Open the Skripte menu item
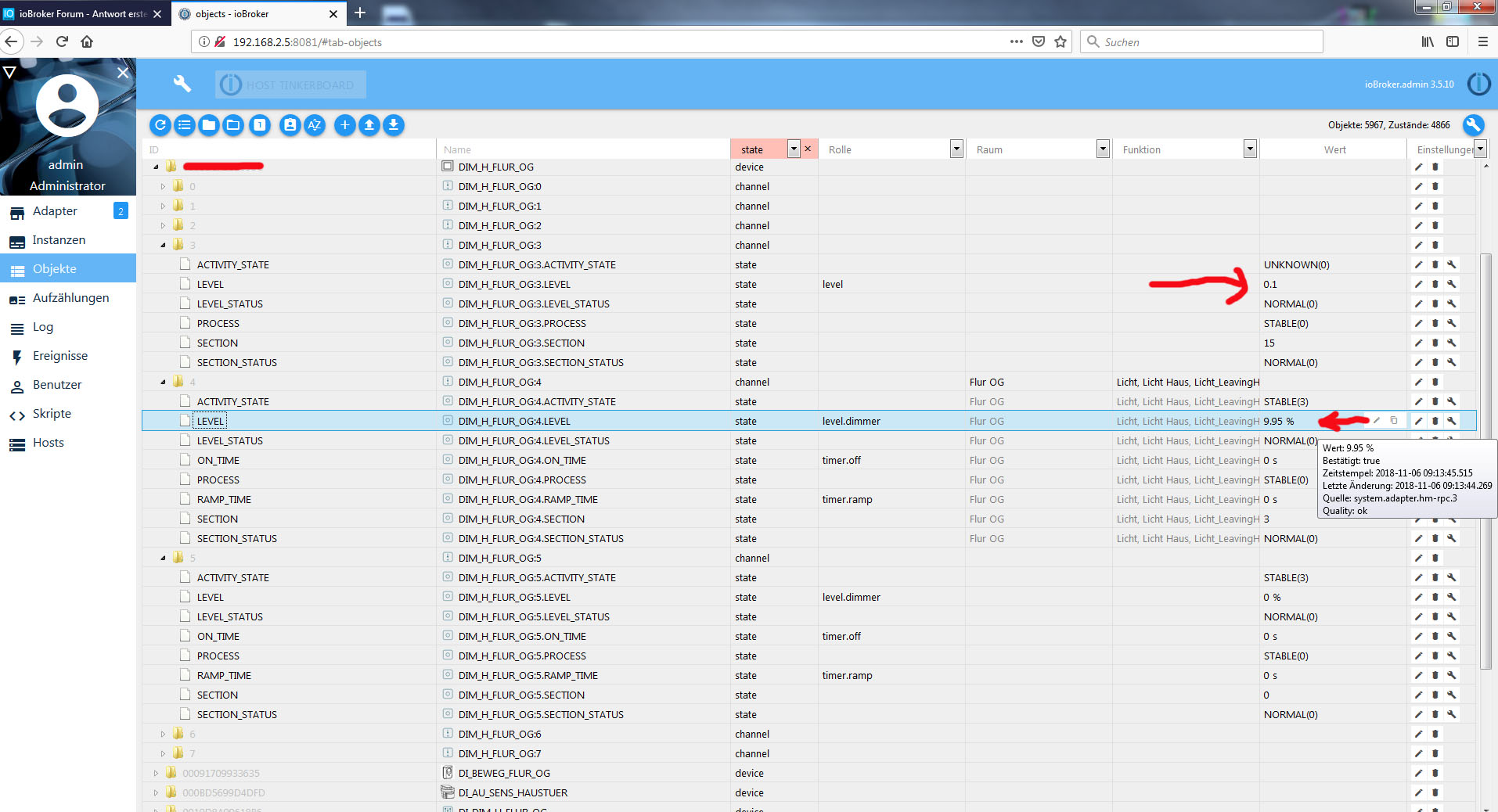The height and width of the screenshot is (812, 1498). [68, 414]
